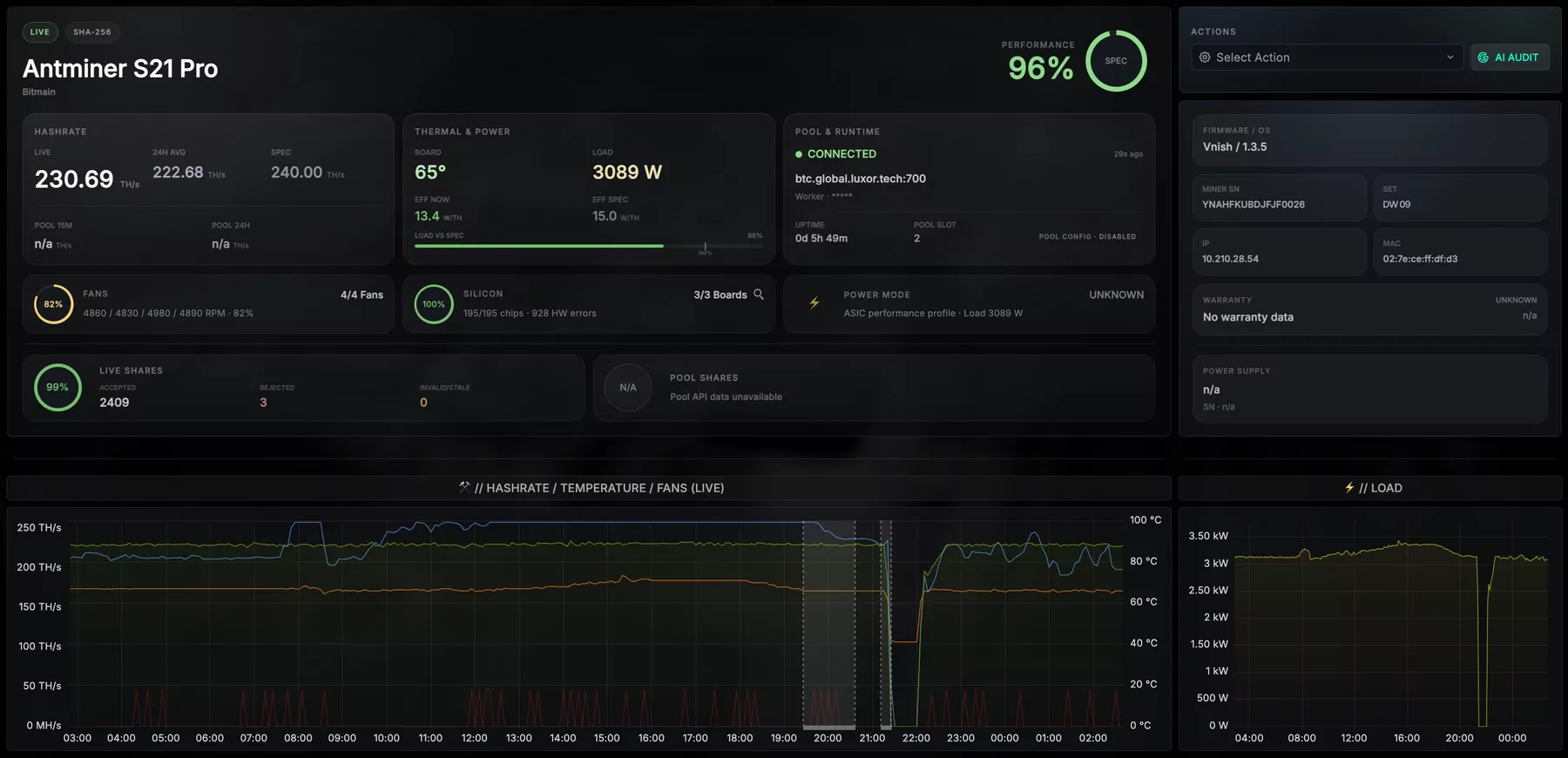This screenshot has height=758, width=1568.
Task: Click the 4/4 Fans label
Action: tap(362, 295)
